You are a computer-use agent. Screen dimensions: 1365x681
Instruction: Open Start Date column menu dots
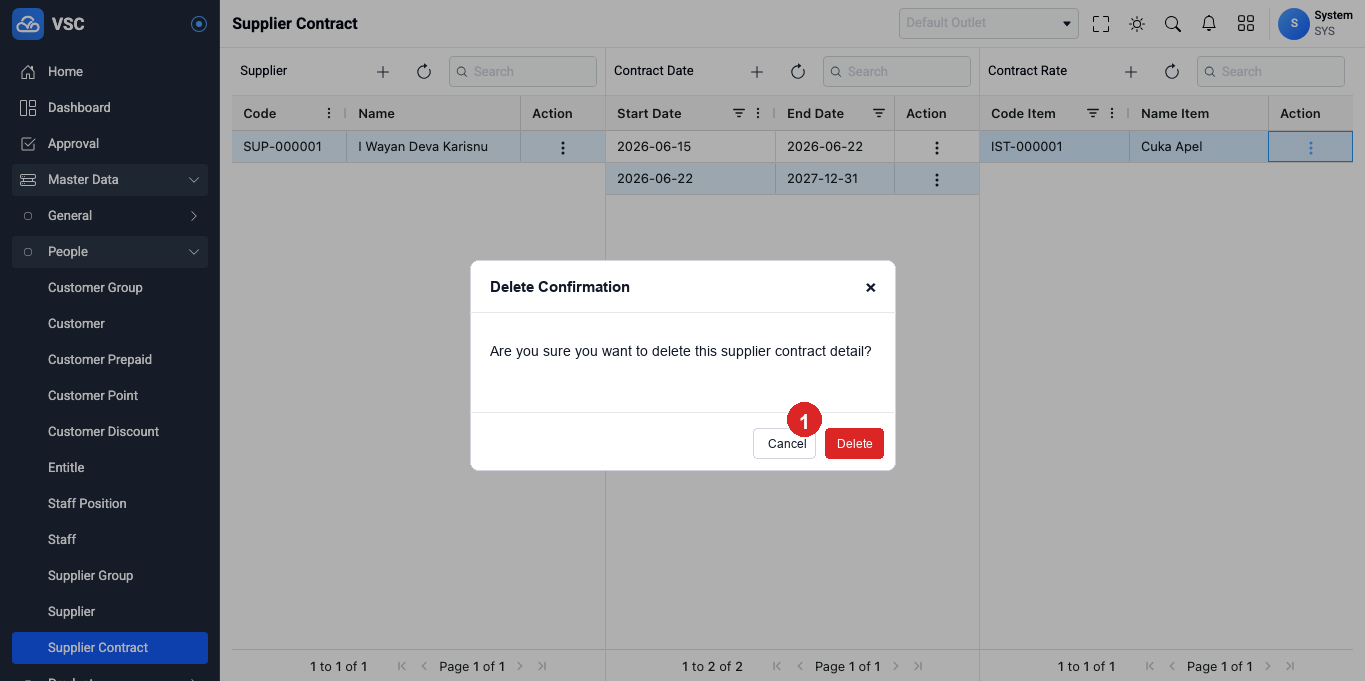pyautogui.click(x=758, y=113)
